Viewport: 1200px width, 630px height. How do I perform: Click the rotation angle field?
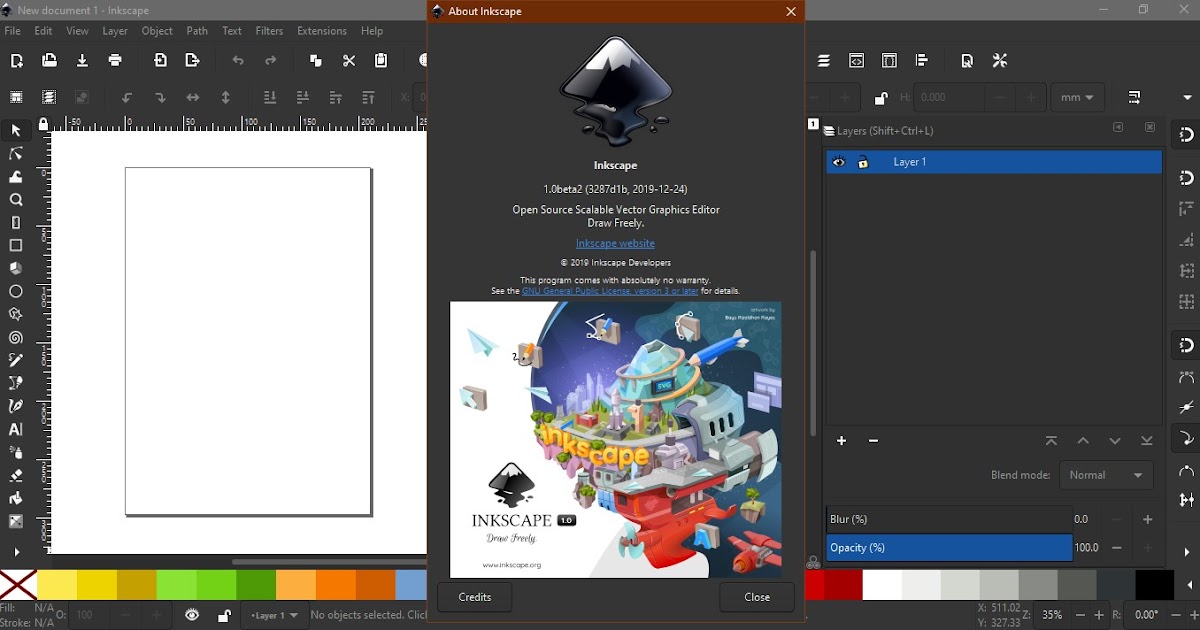(1147, 616)
